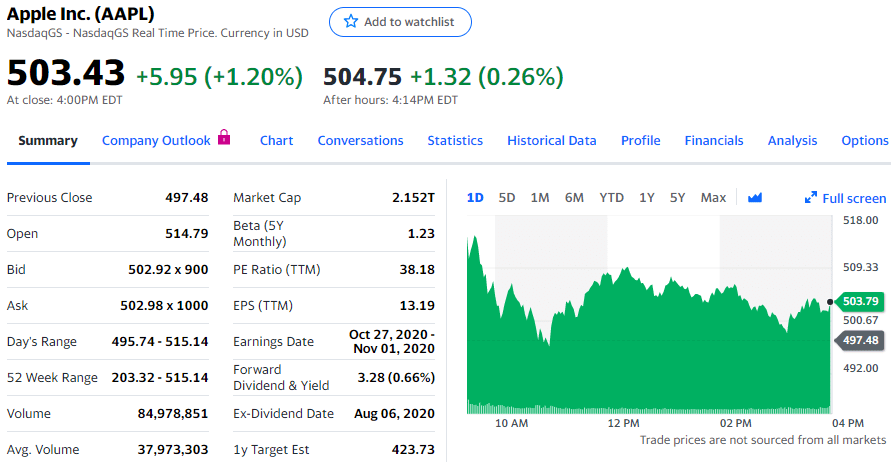Click the EPS (TTM) value 13.19
The width and height of the screenshot is (891, 462).
417,306
